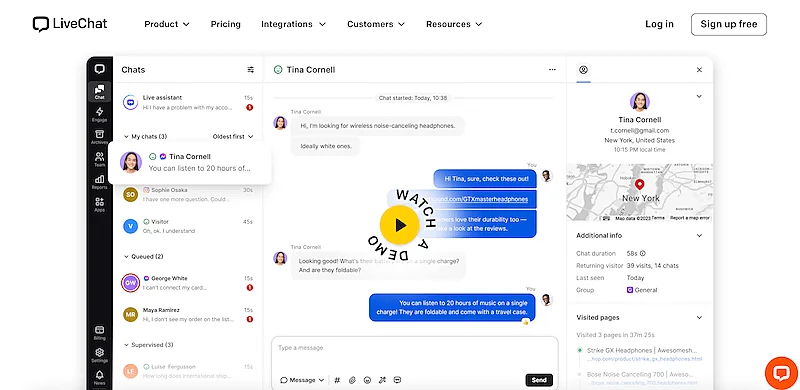Open the emoji picker
This screenshot has height=390, width=800.
pyautogui.click(x=367, y=380)
